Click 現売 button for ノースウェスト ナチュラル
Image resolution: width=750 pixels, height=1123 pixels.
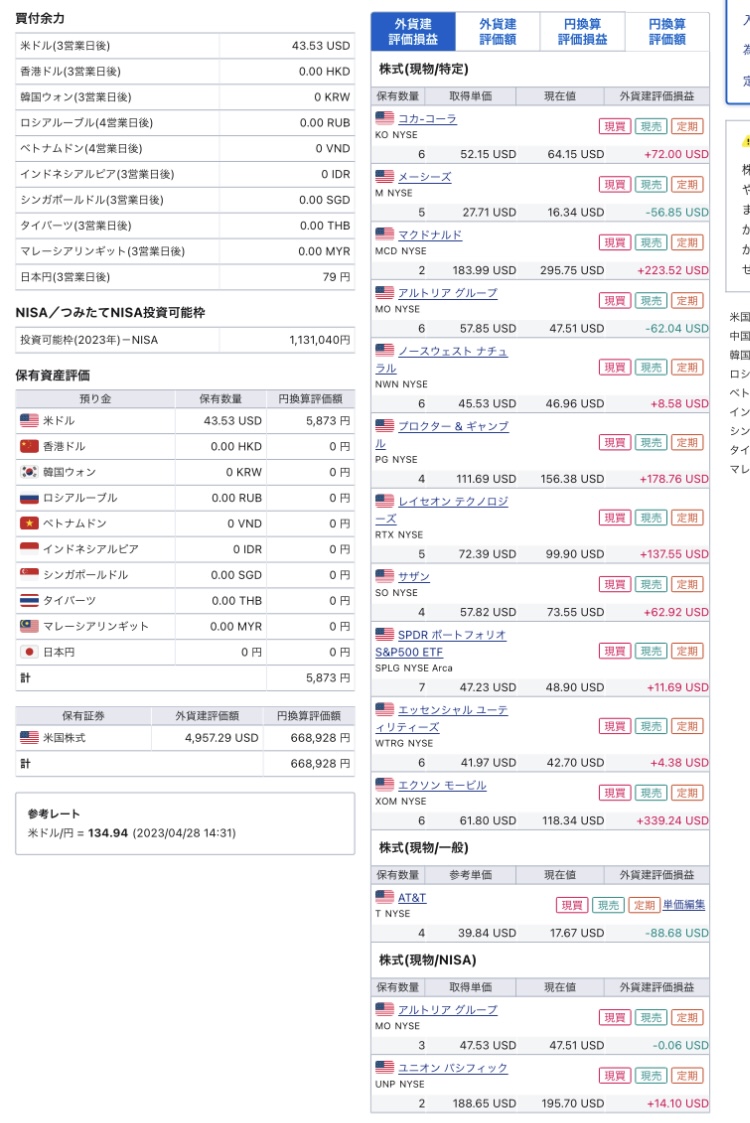click(650, 367)
